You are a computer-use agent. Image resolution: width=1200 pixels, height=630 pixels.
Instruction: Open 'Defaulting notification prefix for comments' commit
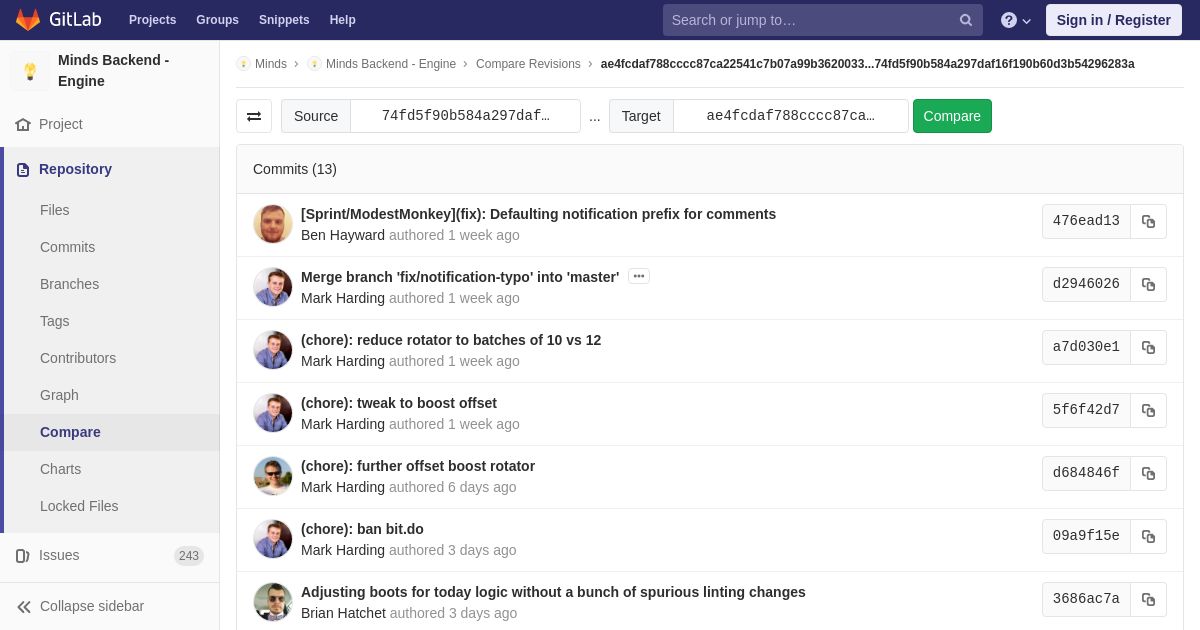coord(538,214)
